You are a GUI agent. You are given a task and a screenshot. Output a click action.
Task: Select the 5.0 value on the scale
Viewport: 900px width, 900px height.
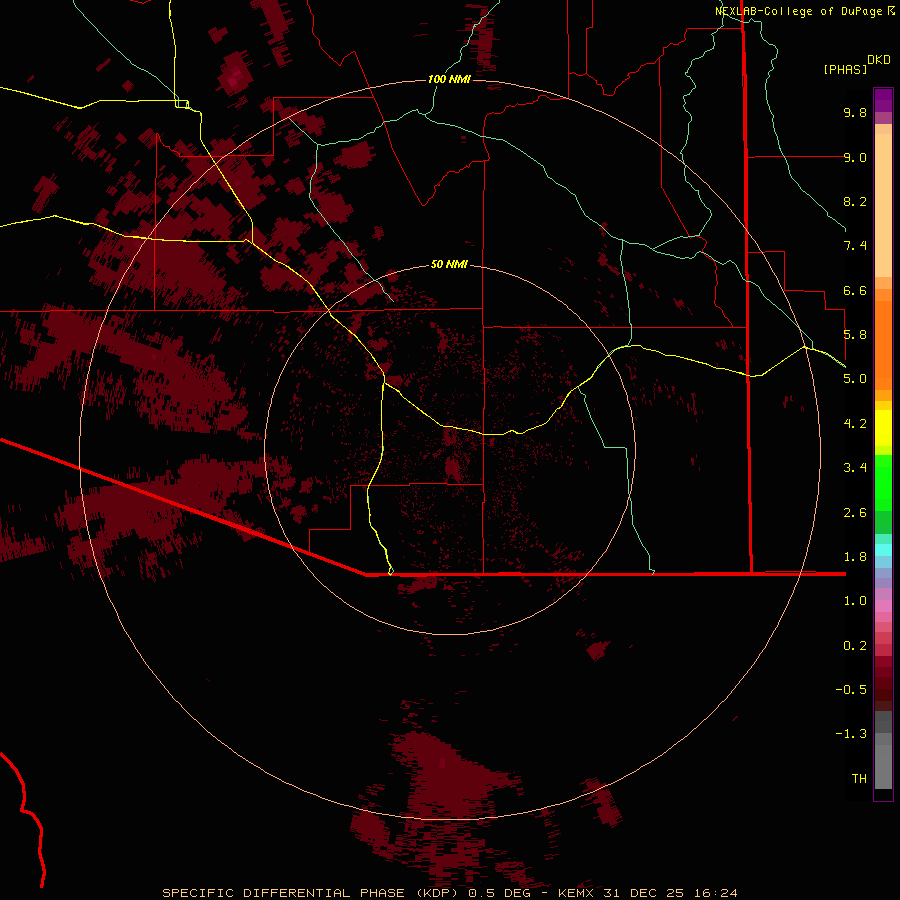point(855,379)
